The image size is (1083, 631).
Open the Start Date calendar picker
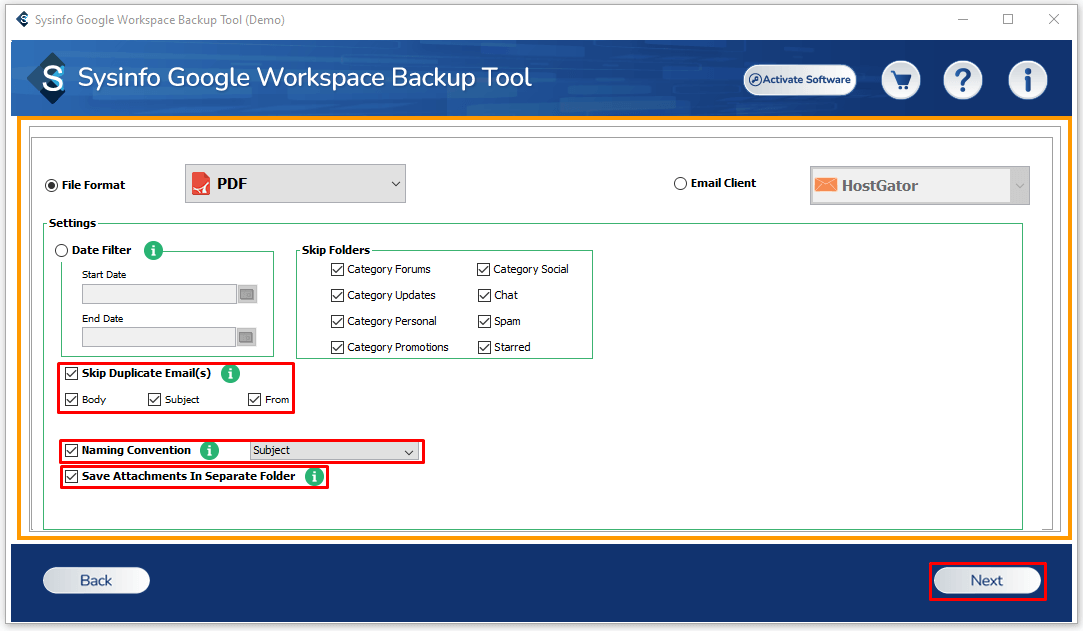[x=247, y=294]
